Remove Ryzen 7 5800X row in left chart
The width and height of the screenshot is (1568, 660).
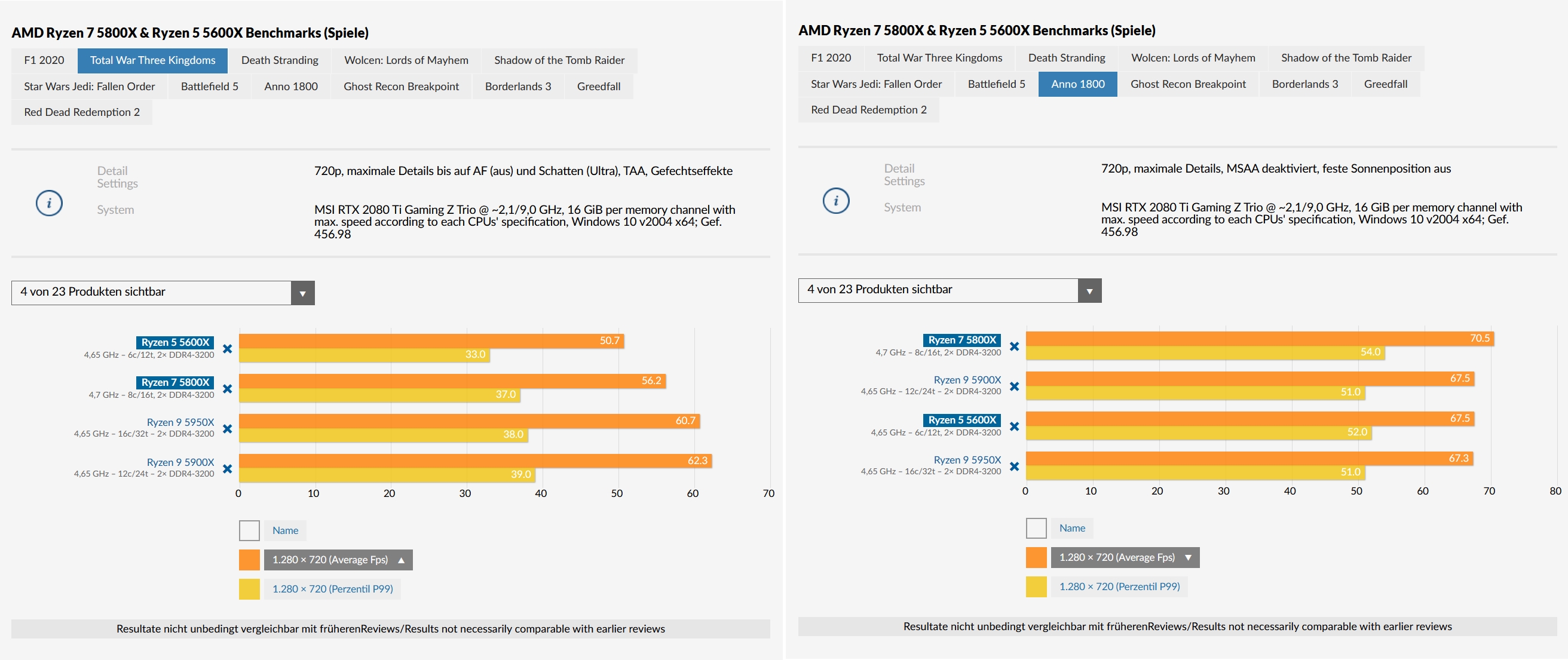click(227, 388)
